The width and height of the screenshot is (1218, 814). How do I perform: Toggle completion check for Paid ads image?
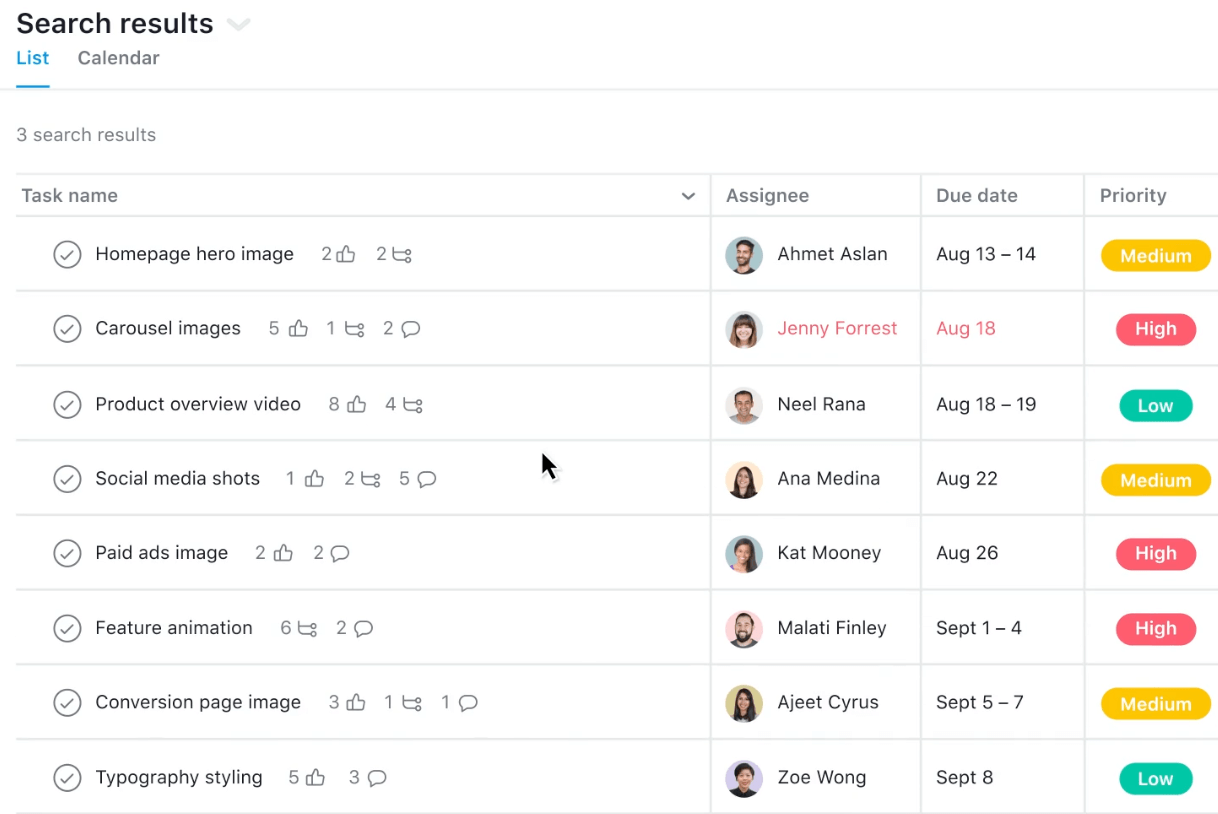pos(67,553)
